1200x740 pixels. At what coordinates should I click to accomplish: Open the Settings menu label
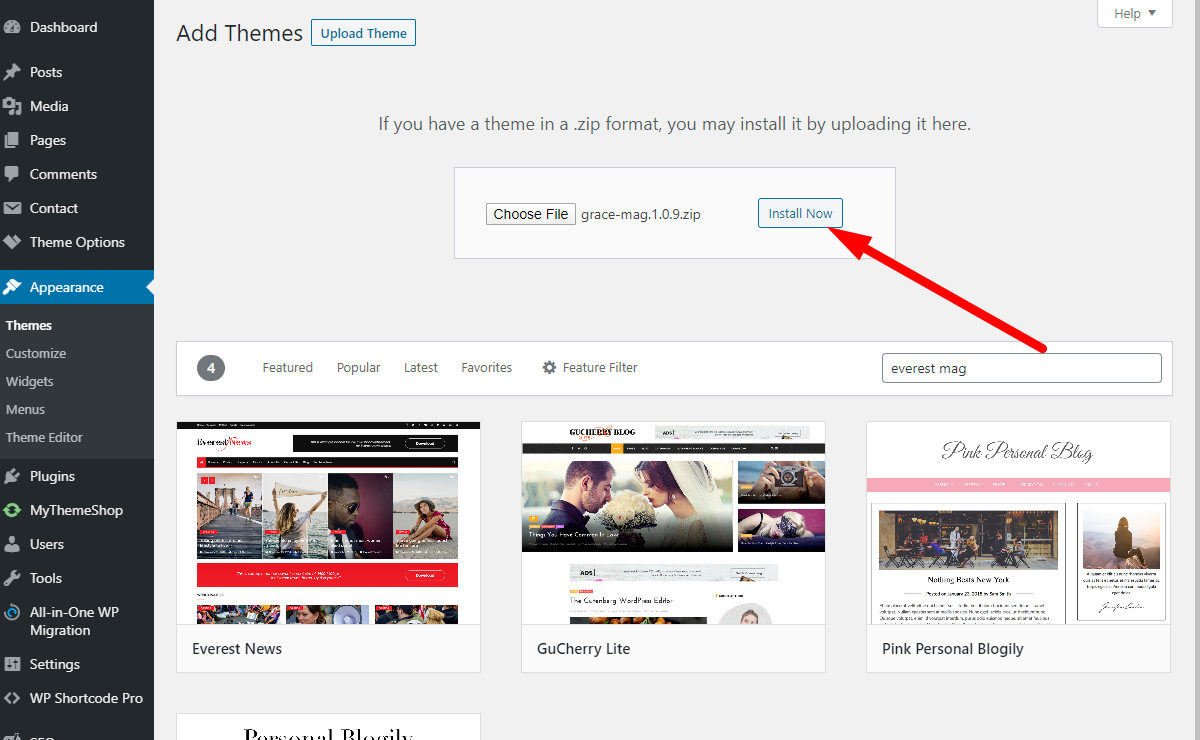pos(55,664)
